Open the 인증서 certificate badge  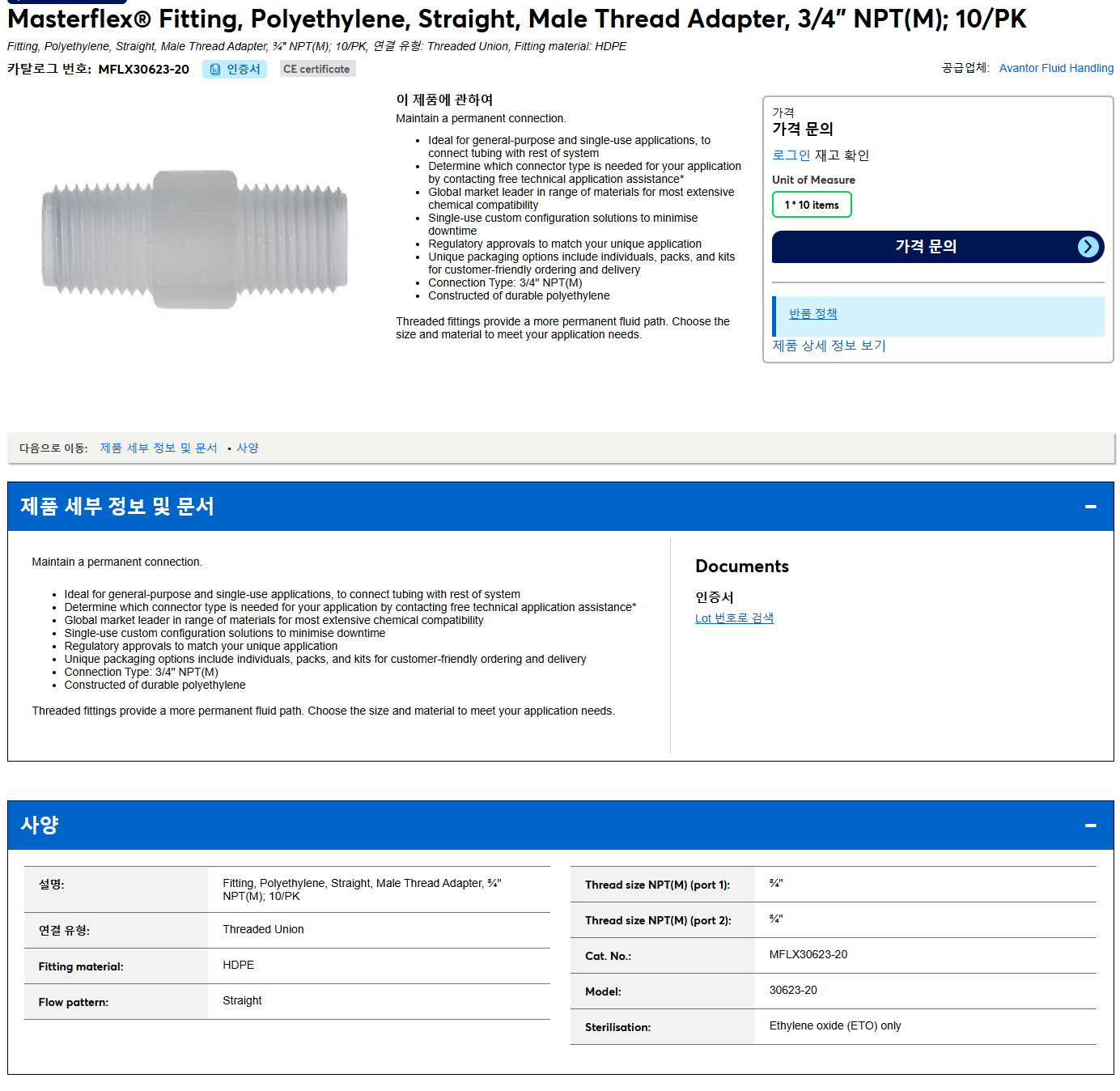235,70
